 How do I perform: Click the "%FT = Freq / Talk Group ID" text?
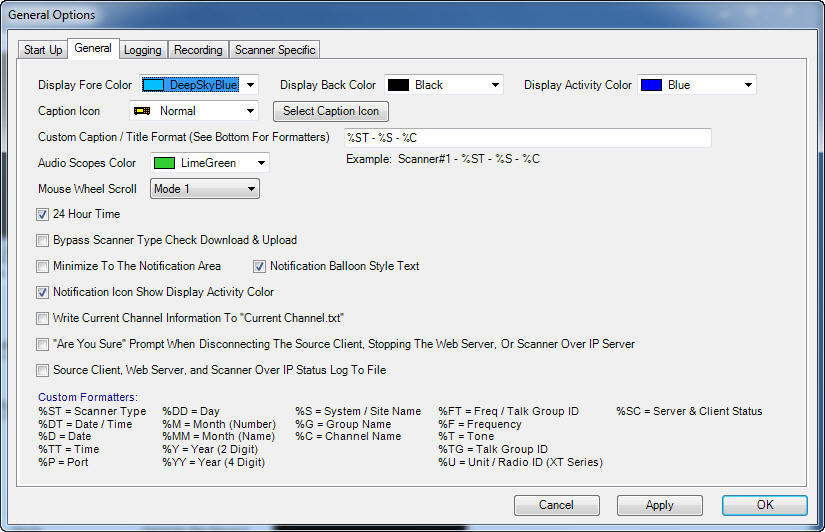coord(509,411)
